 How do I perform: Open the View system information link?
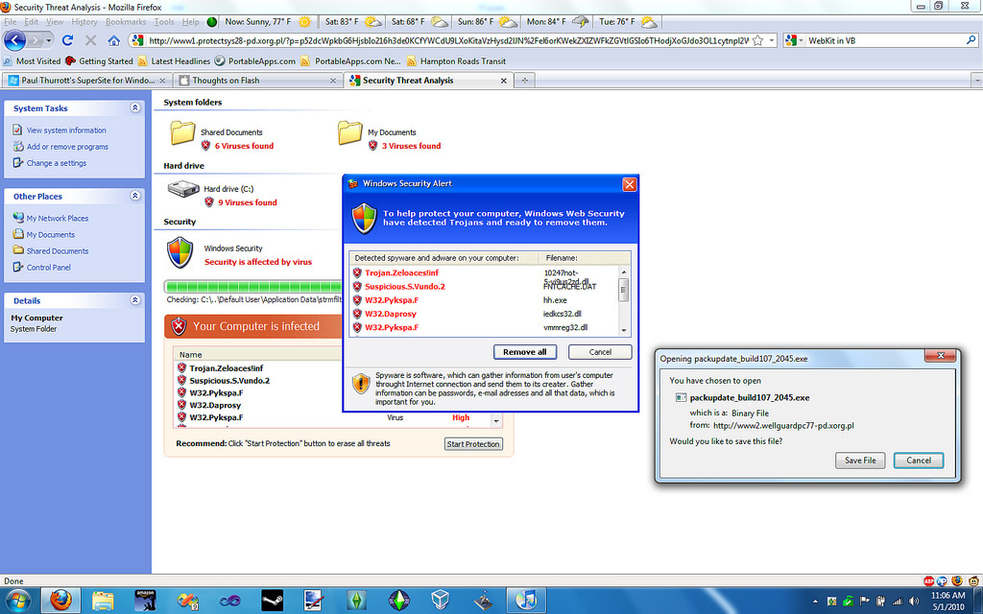click(x=66, y=130)
